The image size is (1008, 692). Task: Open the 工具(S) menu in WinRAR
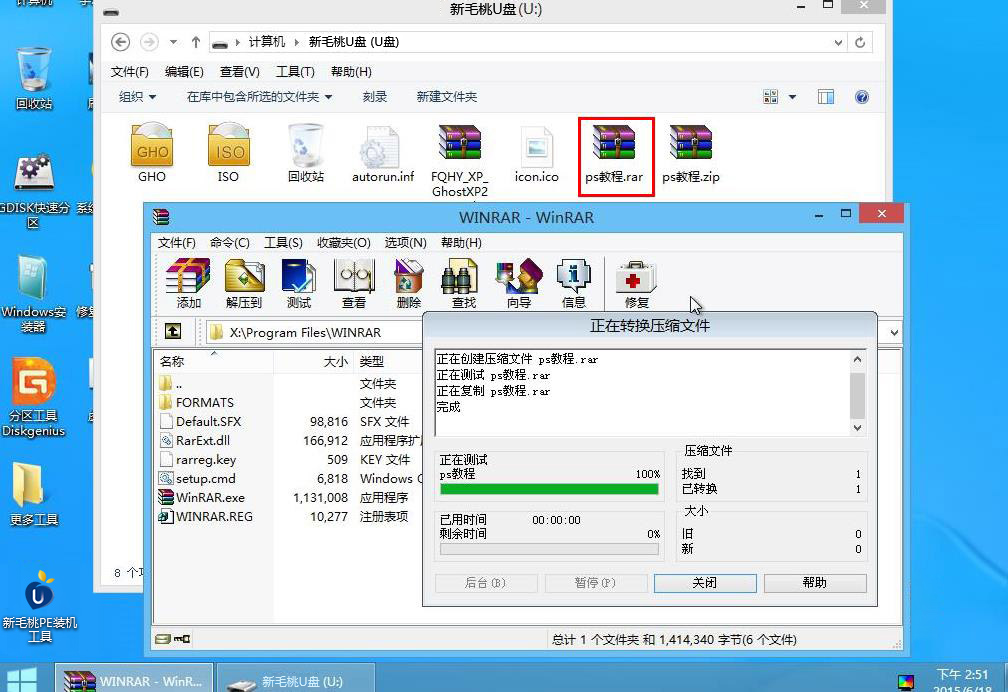[283, 242]
